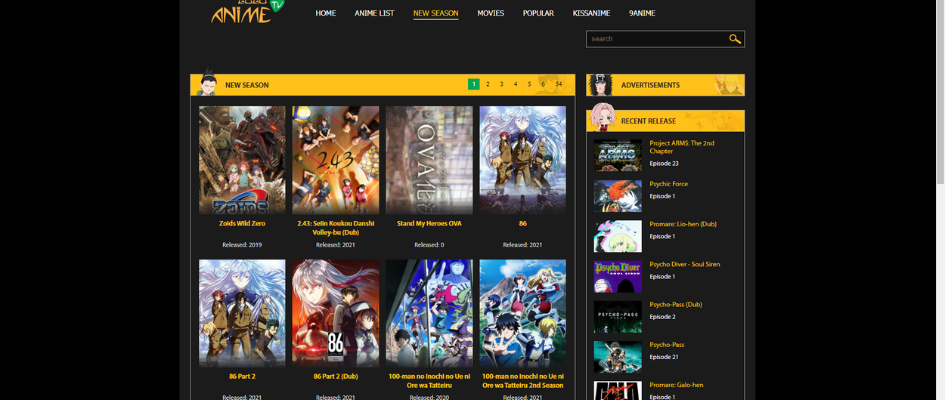945x400 pixels.
Task: Go to pagination page 3
Action: 501,84
